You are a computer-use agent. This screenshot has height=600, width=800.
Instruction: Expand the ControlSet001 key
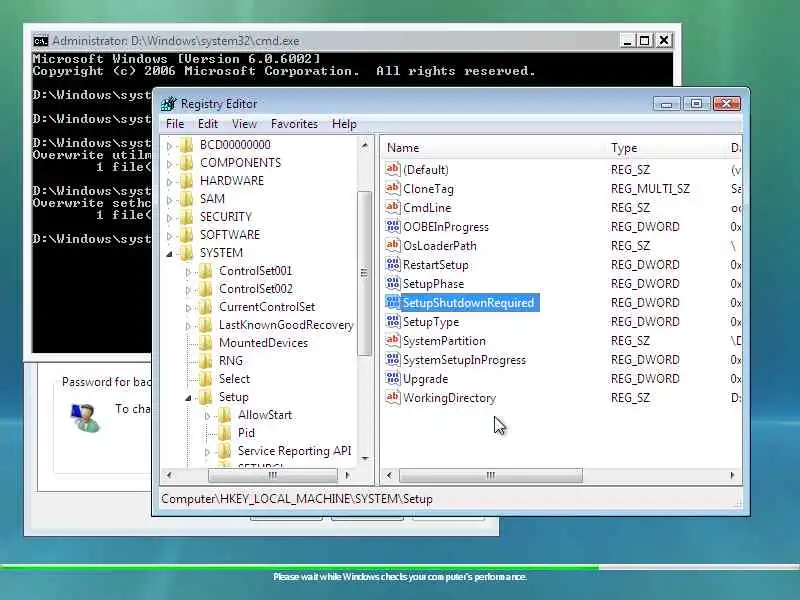[188, 272]
